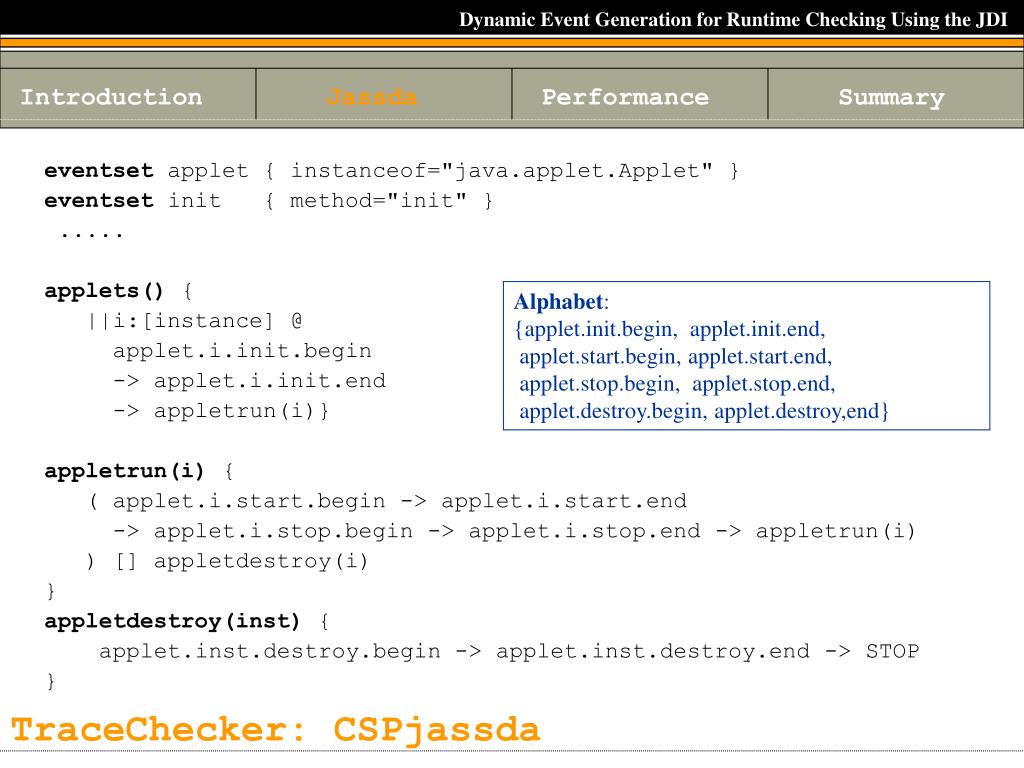
Task: Click 'applet.i.start.end' in the appletrun body
Action: click(x=564, y=501)
